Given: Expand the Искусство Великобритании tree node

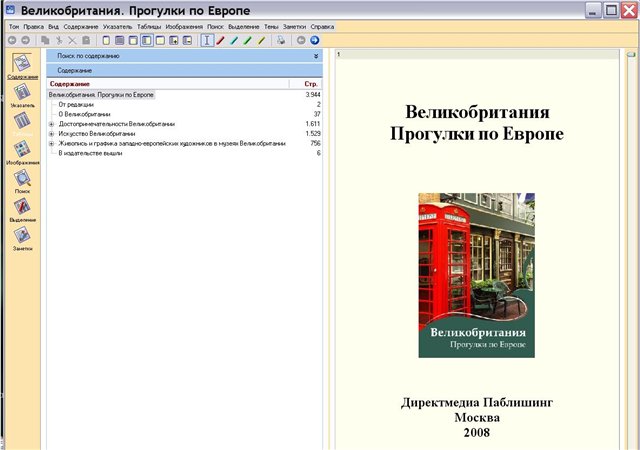Looking at the screenshot, I should point(52,134).
